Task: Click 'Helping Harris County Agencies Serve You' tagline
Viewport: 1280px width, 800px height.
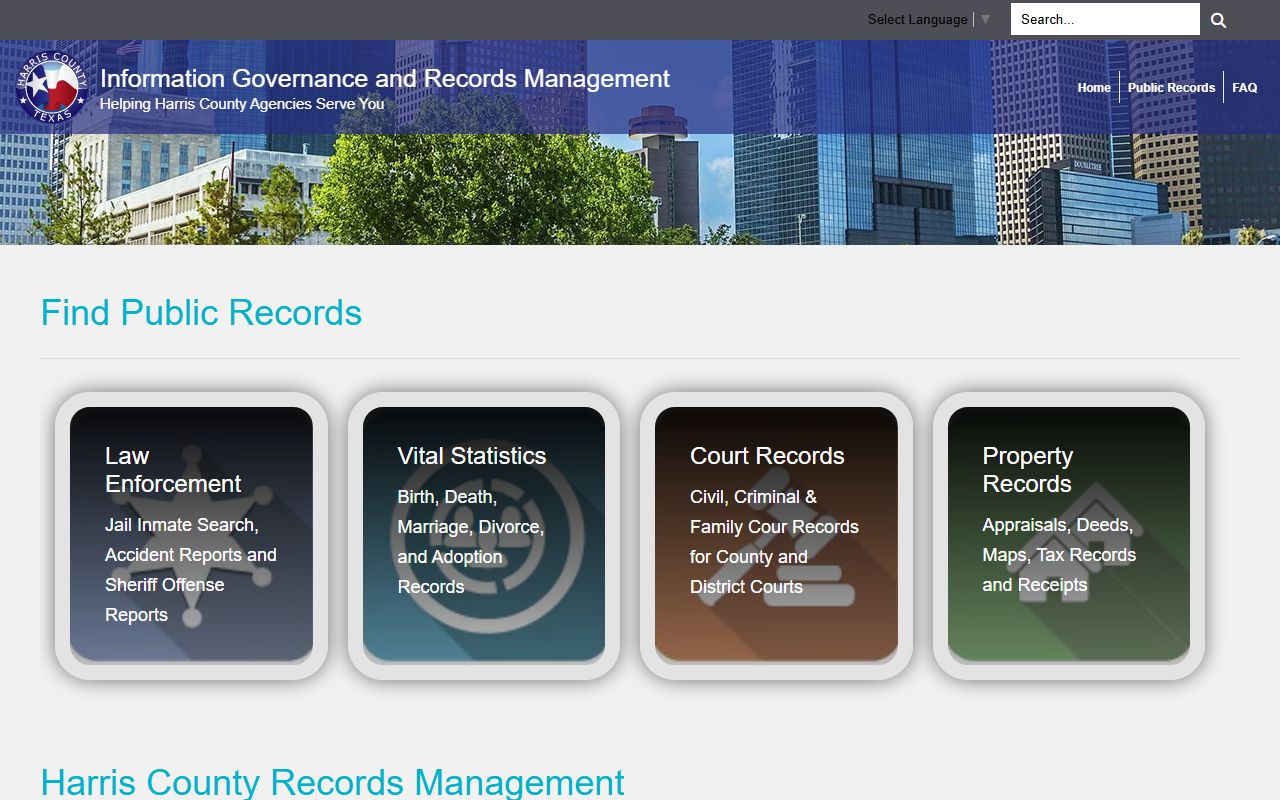Action: point(242,104)
